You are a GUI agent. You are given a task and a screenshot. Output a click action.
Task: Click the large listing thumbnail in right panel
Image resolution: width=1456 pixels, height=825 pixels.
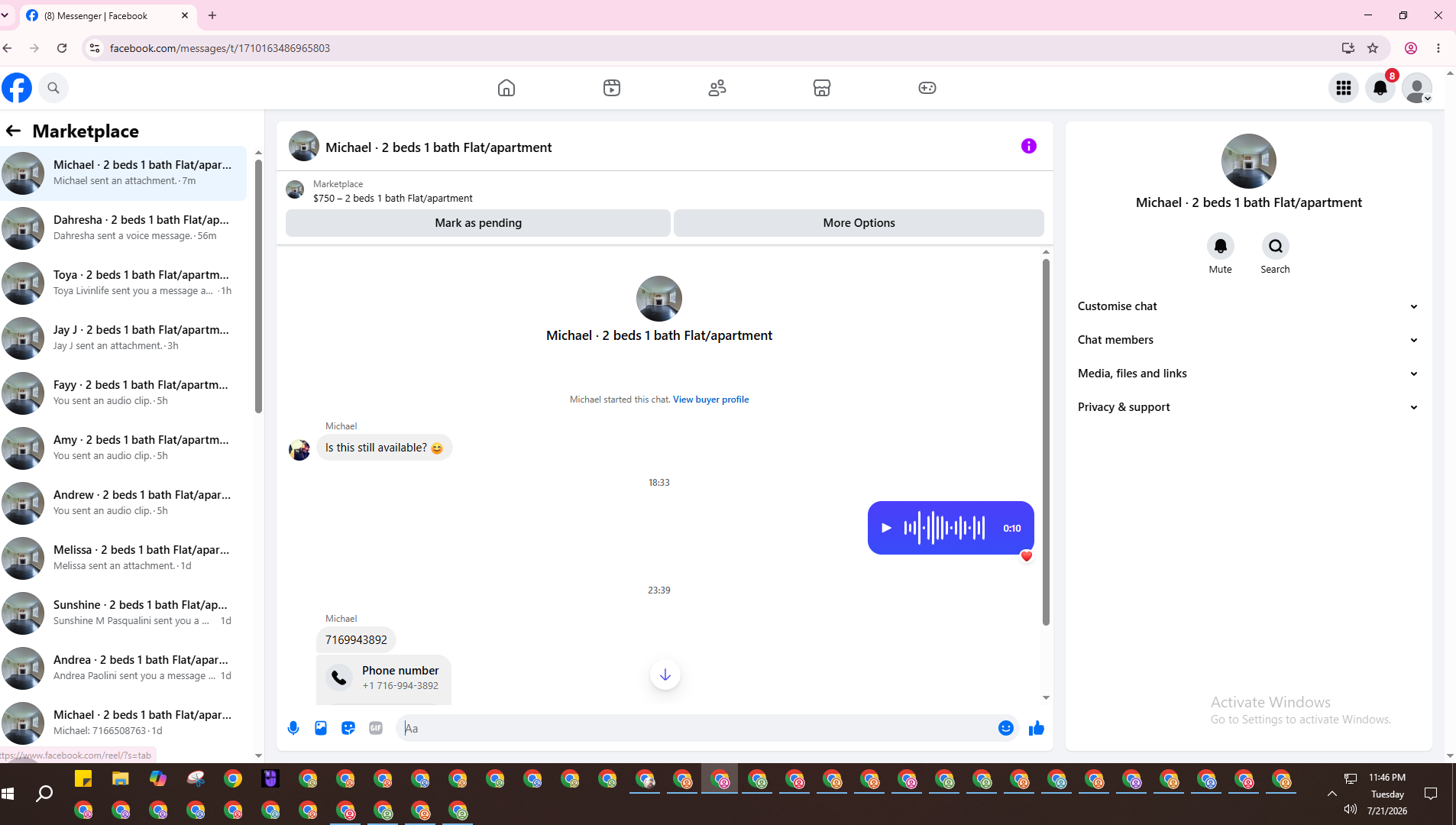tap(1248, 161)
